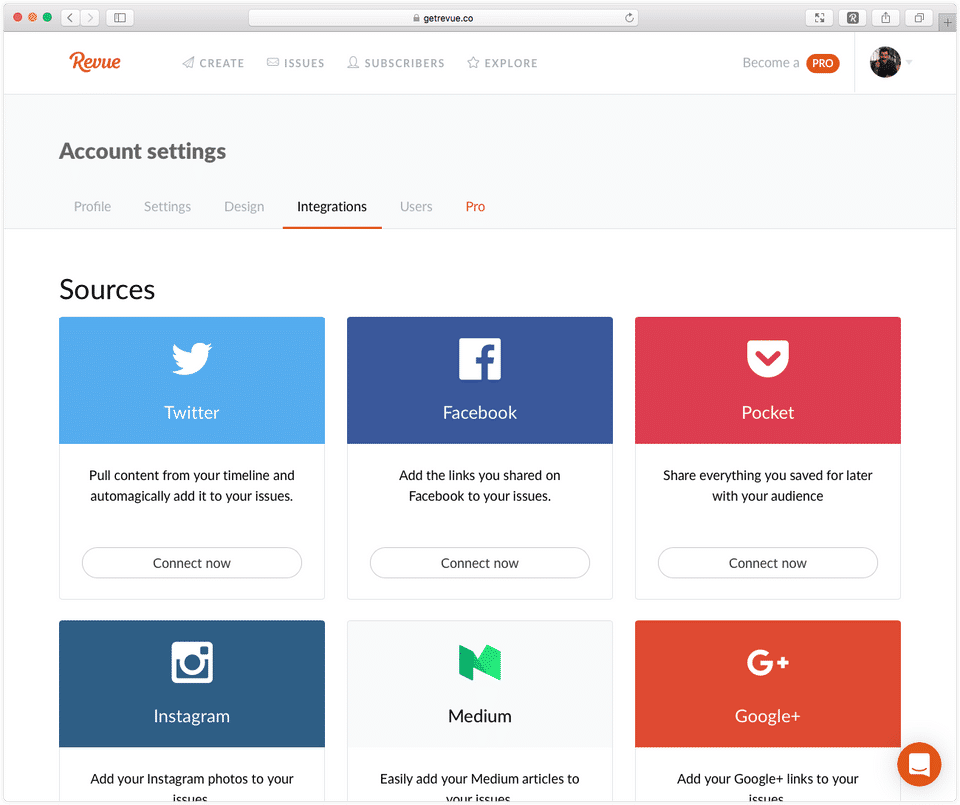Image resolution: width=960 pixels, height=805 pixels.
Task: Click the getrevue.co address bar
Action: click(443, 18)
